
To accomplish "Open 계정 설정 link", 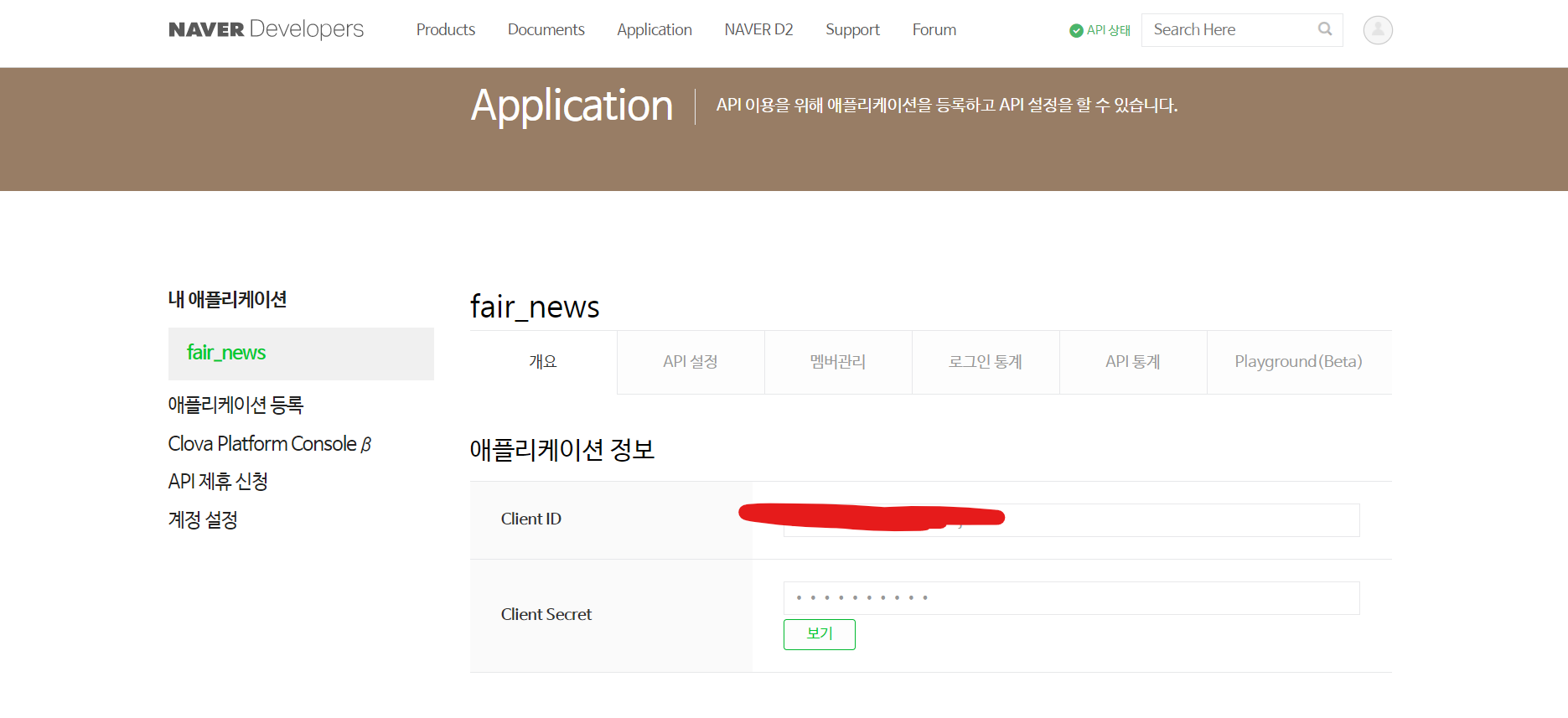I will coord(203,520).
